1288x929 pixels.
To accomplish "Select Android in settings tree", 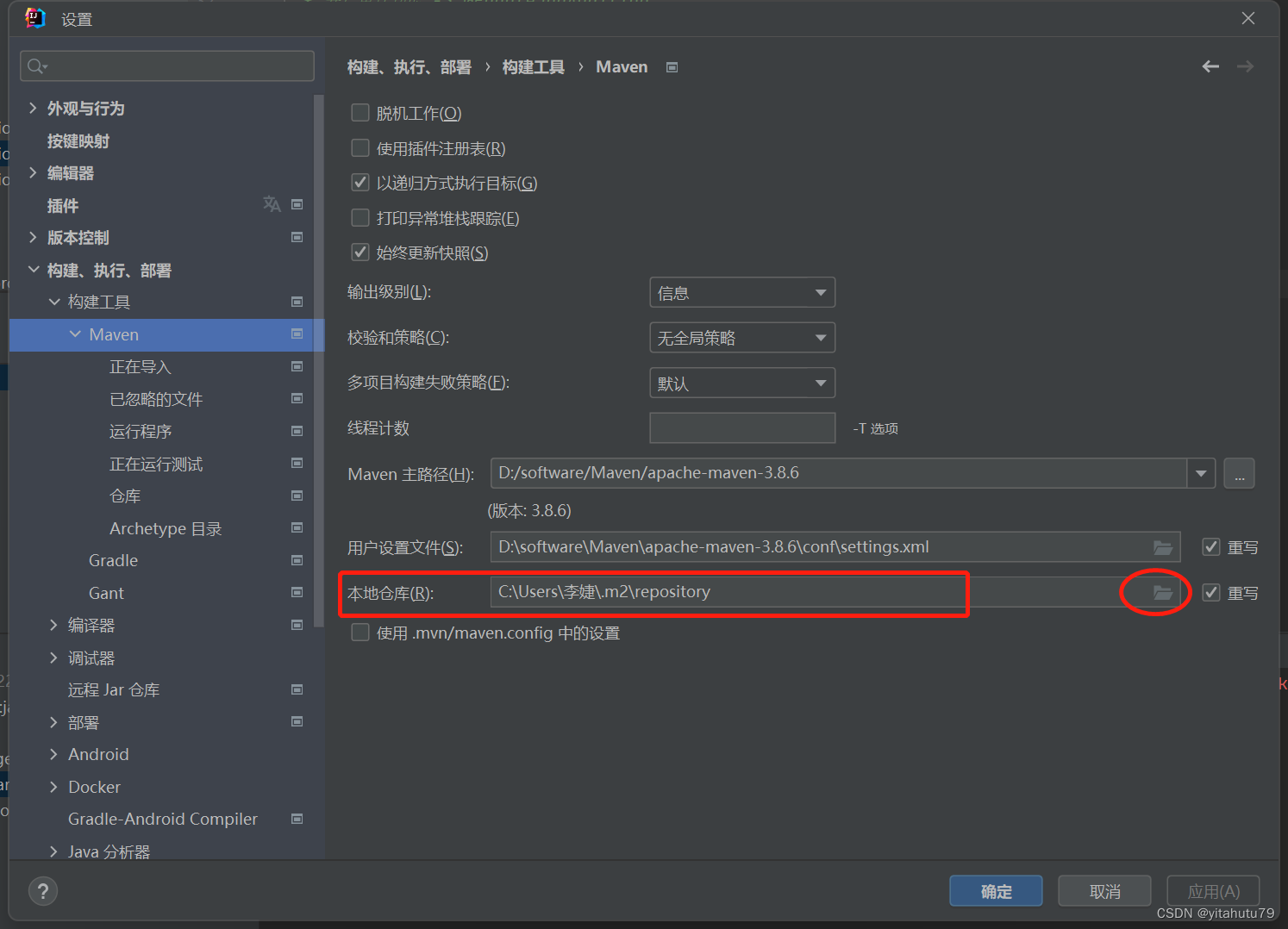I will (98, 754).
